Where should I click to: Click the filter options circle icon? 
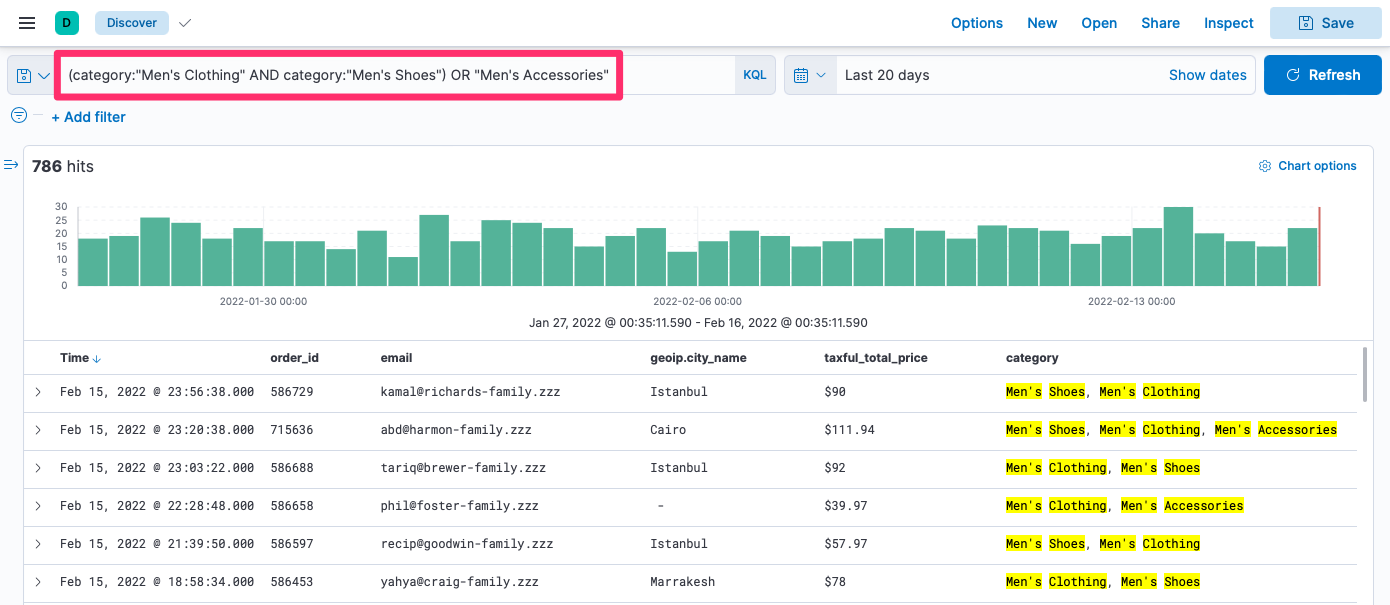point(18,116)
